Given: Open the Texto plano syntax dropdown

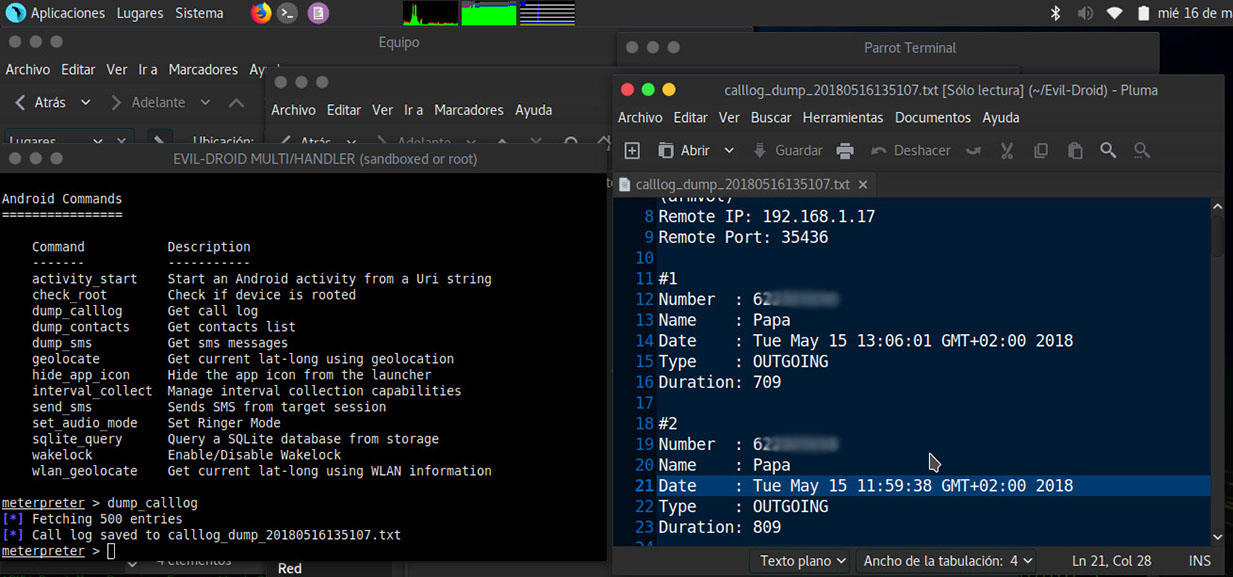Looking at the screenshot, I should [x=803, y=561].
